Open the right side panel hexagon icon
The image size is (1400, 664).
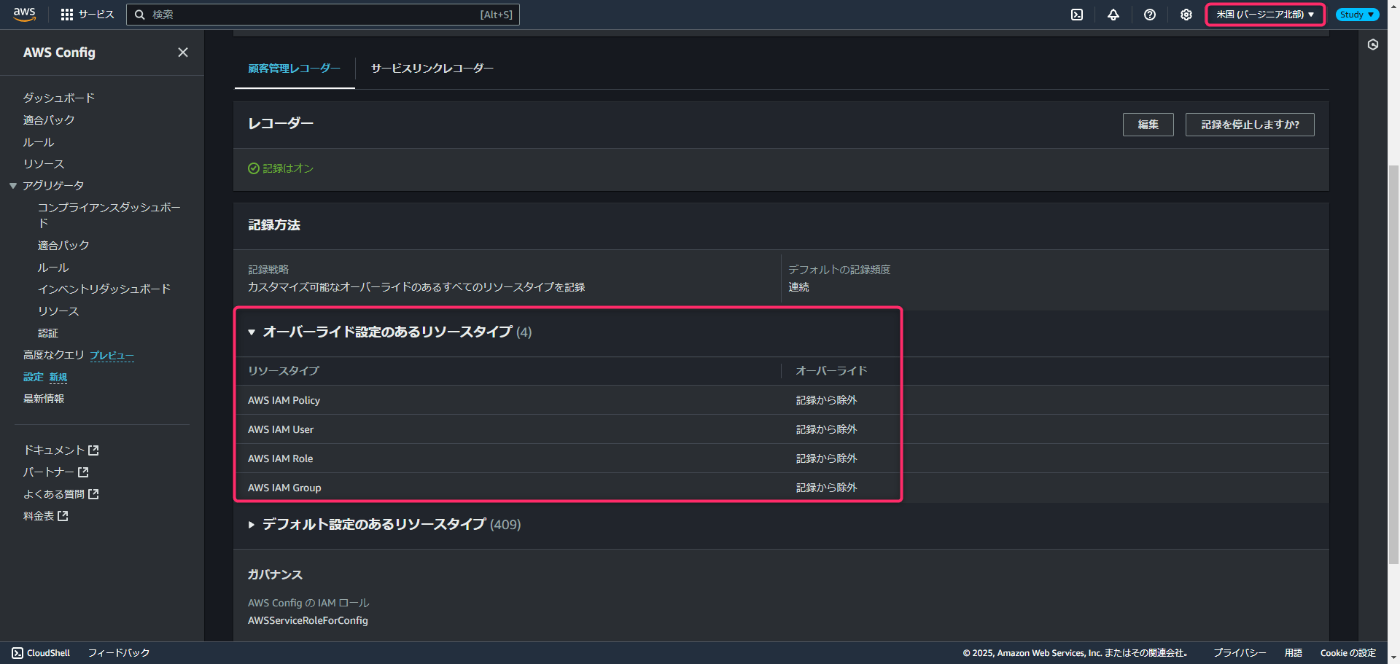click(x=1373, y=44)
